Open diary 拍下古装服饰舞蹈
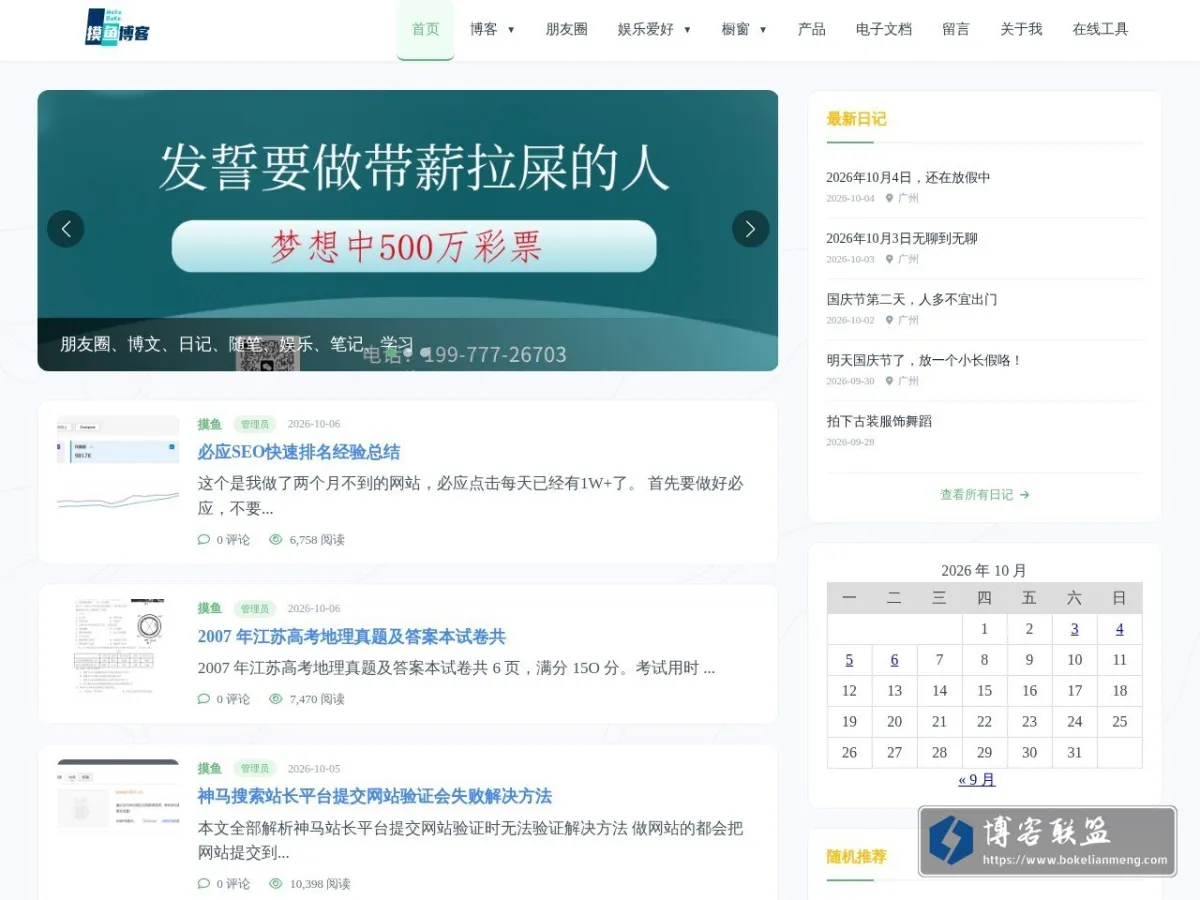The height and width of the screenshot is (900, 1200). click(879, 422)
